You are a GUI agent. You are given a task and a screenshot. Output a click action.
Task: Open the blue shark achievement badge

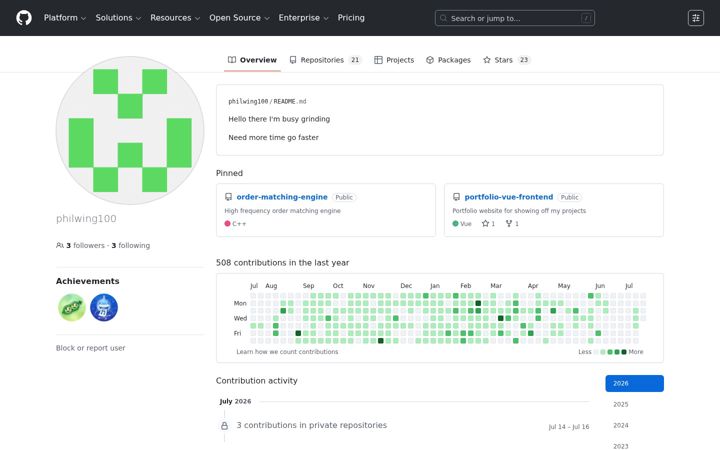pyautogui.click(x=104, y=308)
